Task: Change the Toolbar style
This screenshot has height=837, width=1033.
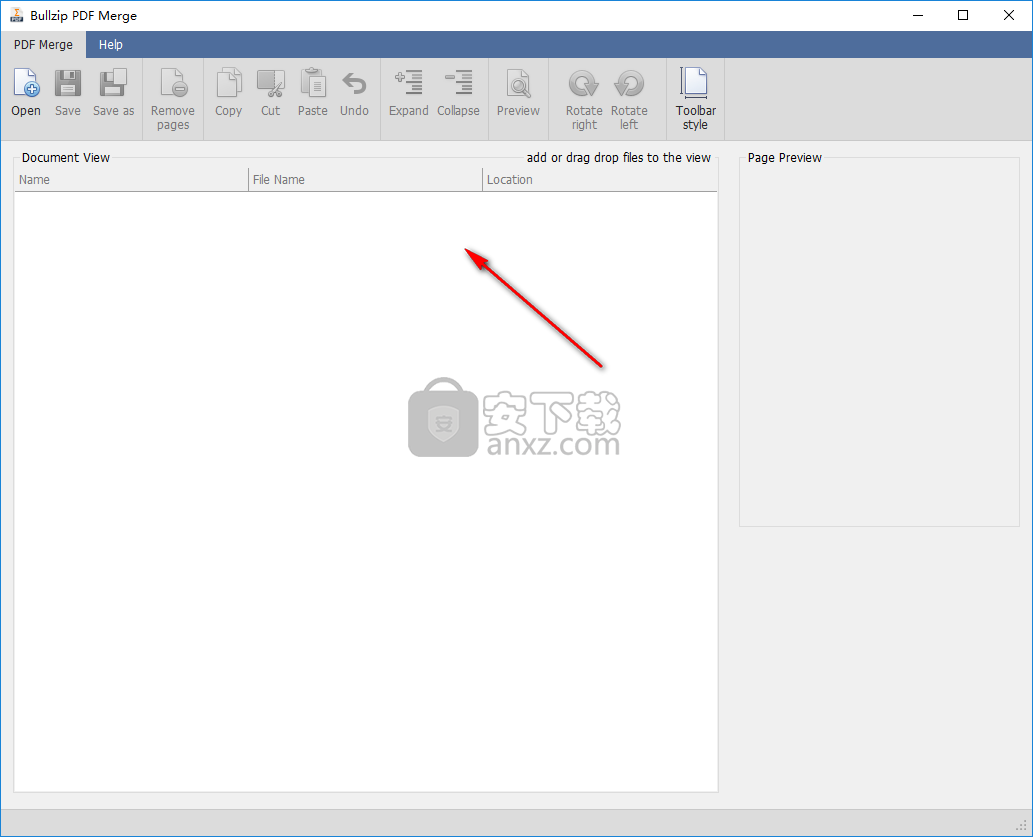Action: click(695, 99)
